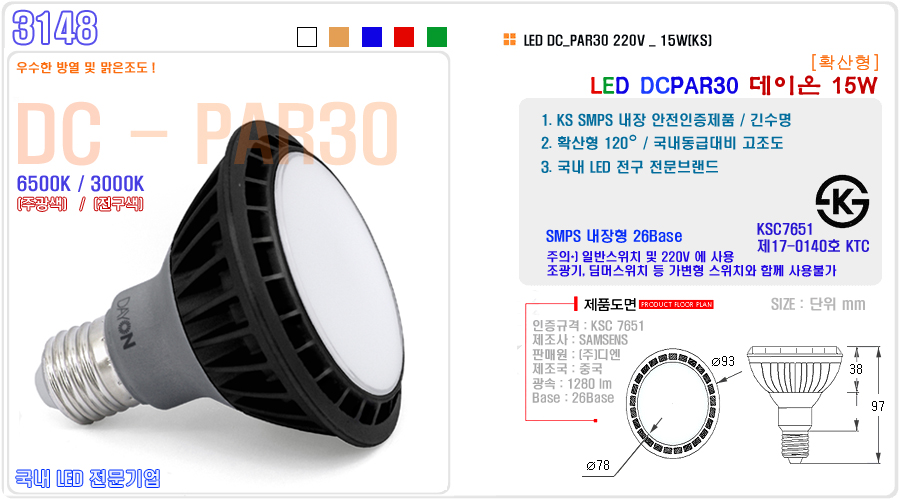Select the orange color swatch
The width and height of the screenshot is (900, 500).
pyautogui.click(x=339, y=37)
